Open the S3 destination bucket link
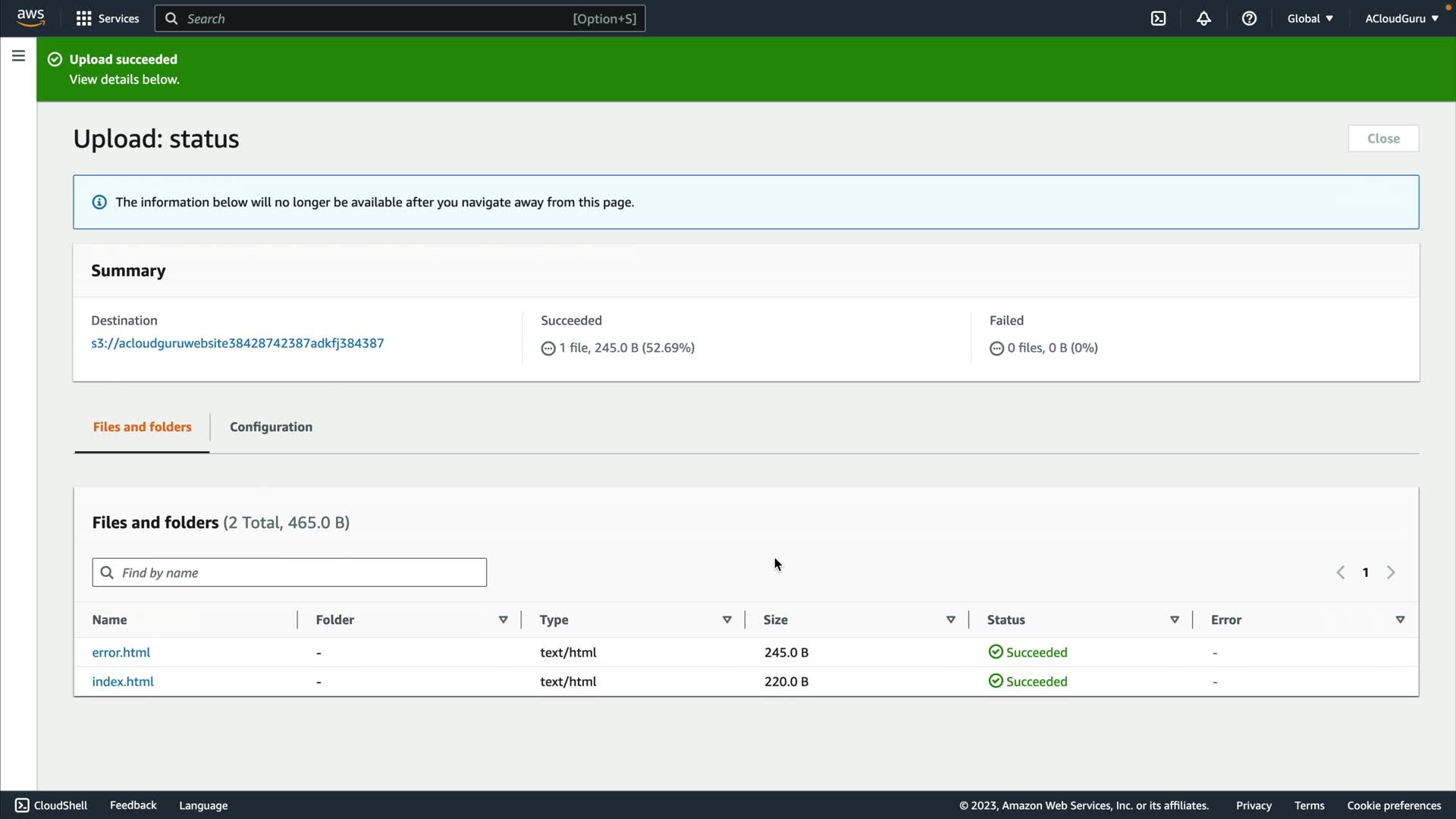Viewport: 1456px width, 819px height. pyautogui.click(x=237, y=343)
